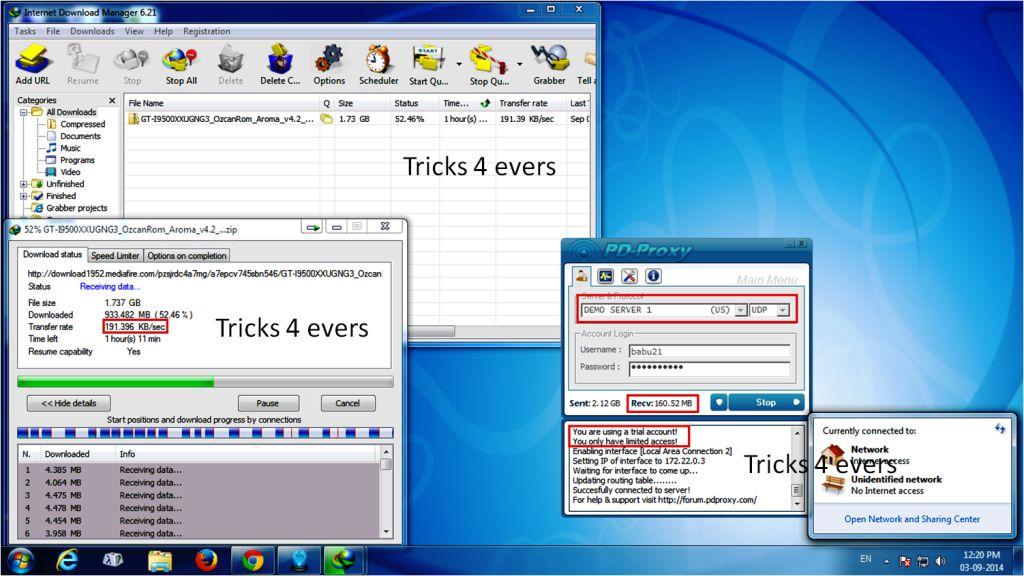Open the Windows Start menu
The height and width of the screenshot is (576, 1024).
point(20,560)
